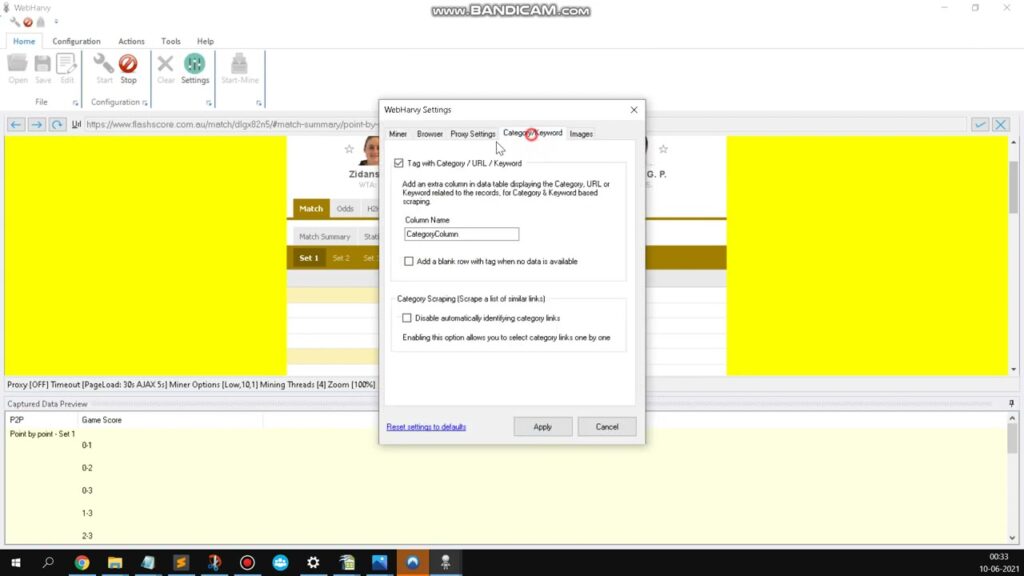
Task: Select the Odds tab on the webpage
Action: (x=345, y=208)
